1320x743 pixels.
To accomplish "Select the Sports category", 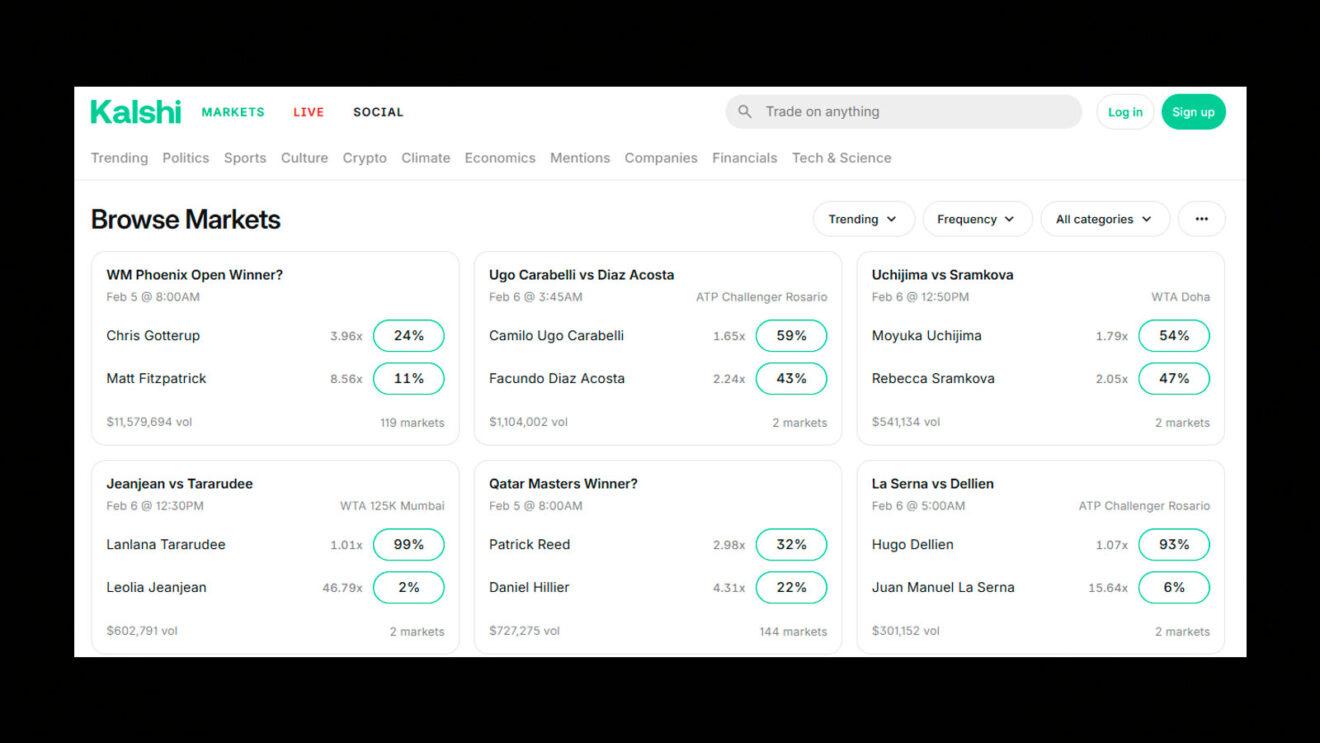I will pyautogui.click(x=245, y=158).
